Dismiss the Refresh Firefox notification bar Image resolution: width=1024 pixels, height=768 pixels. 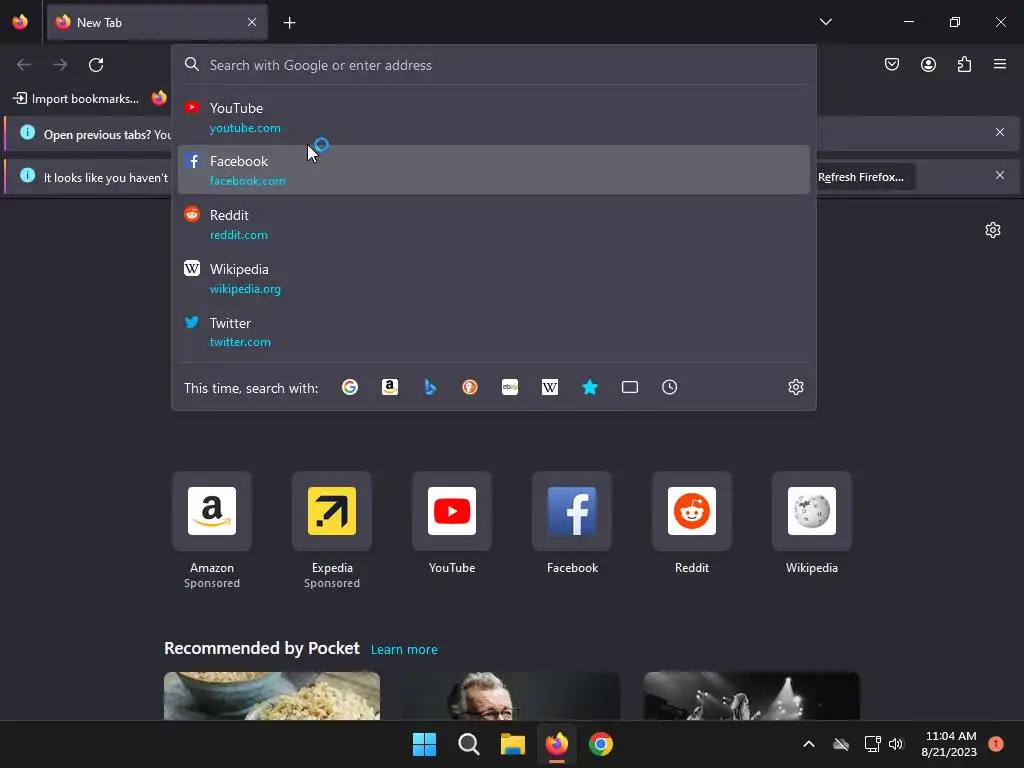tap(1000, 176)
